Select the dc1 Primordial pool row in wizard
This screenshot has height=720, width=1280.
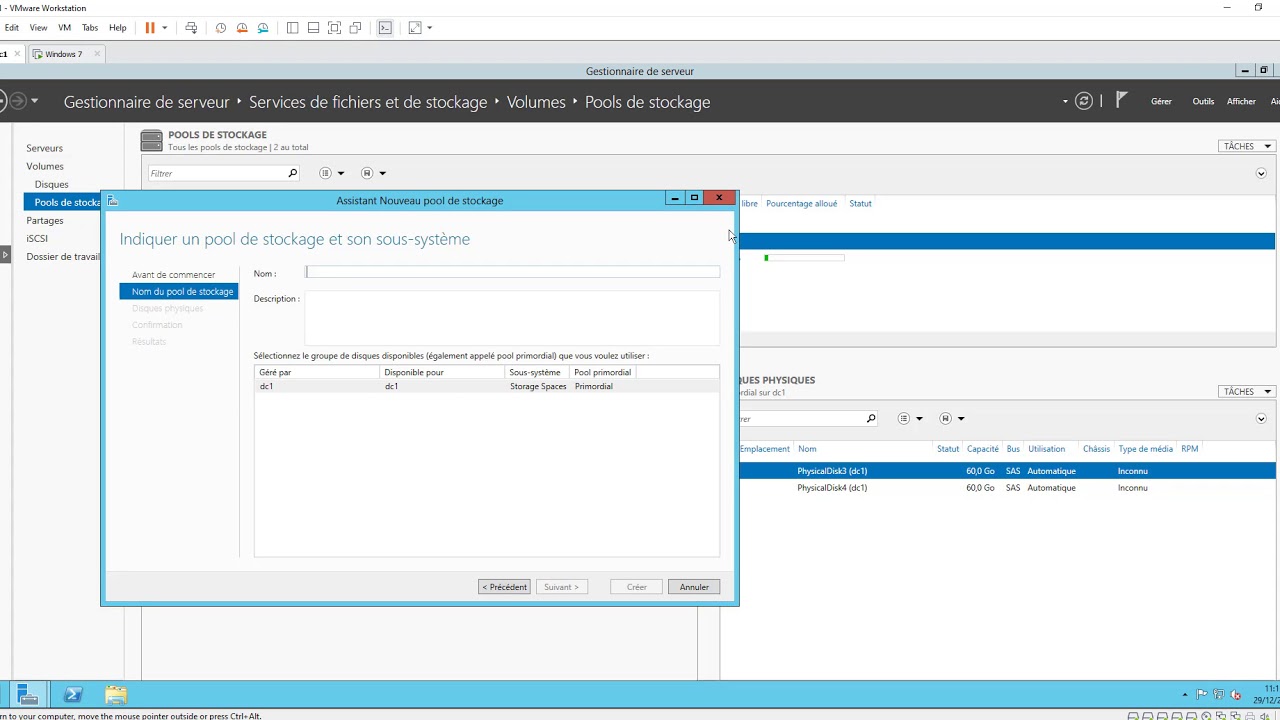pos(486,386)
